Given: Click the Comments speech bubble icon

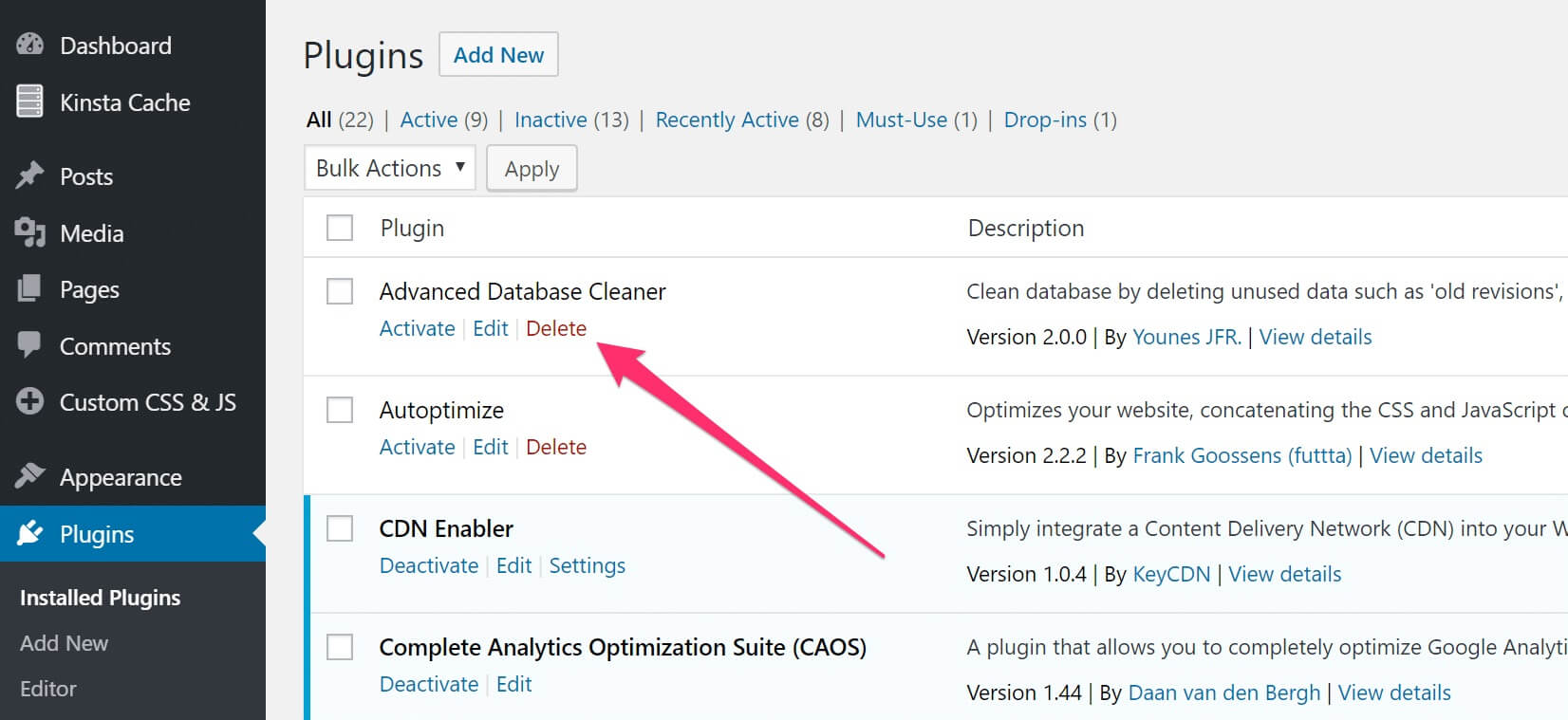Looking at the screenshot, I should coord(29,344).
